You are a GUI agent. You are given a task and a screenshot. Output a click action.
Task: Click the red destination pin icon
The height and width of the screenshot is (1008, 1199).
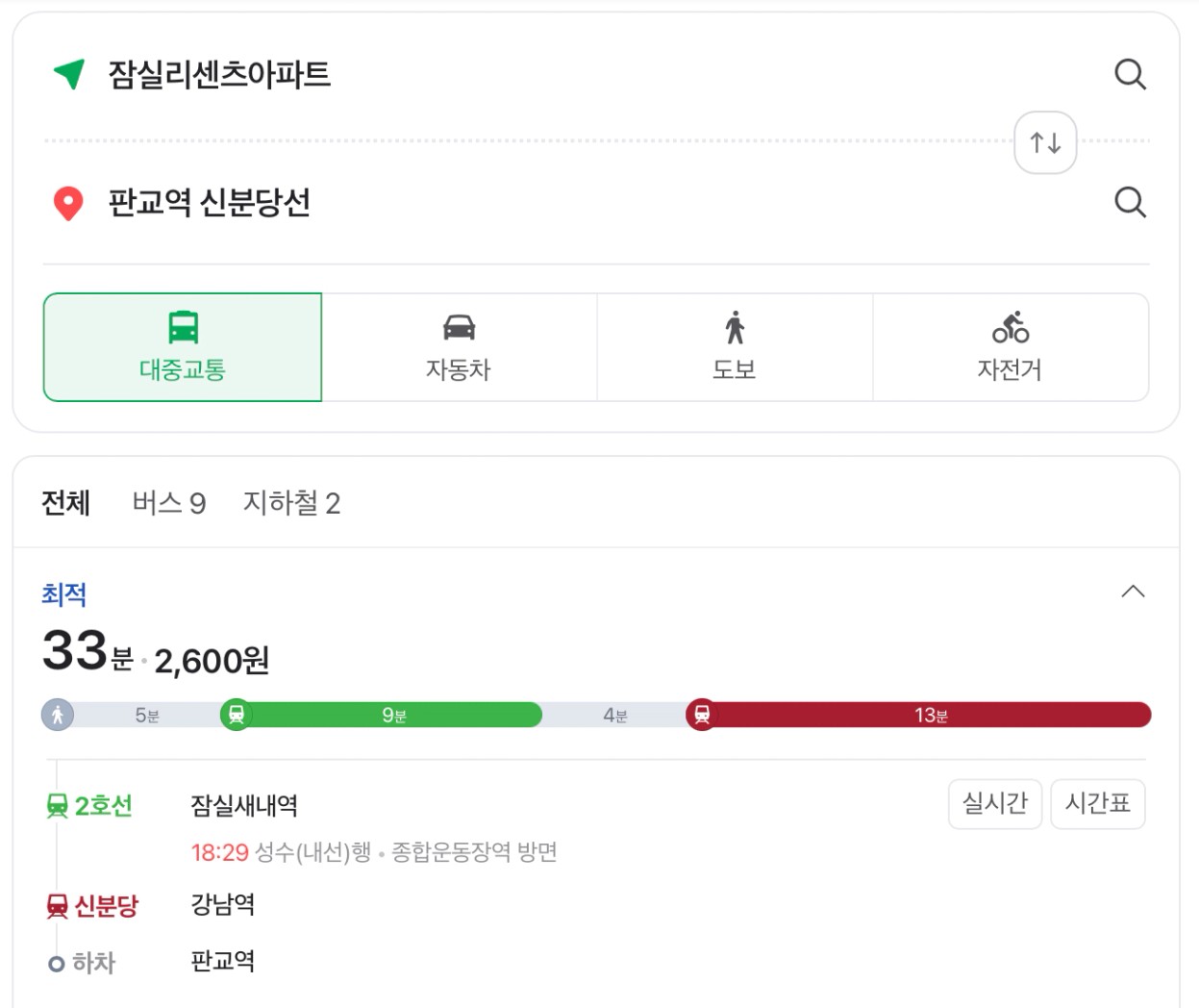point(67,203)
